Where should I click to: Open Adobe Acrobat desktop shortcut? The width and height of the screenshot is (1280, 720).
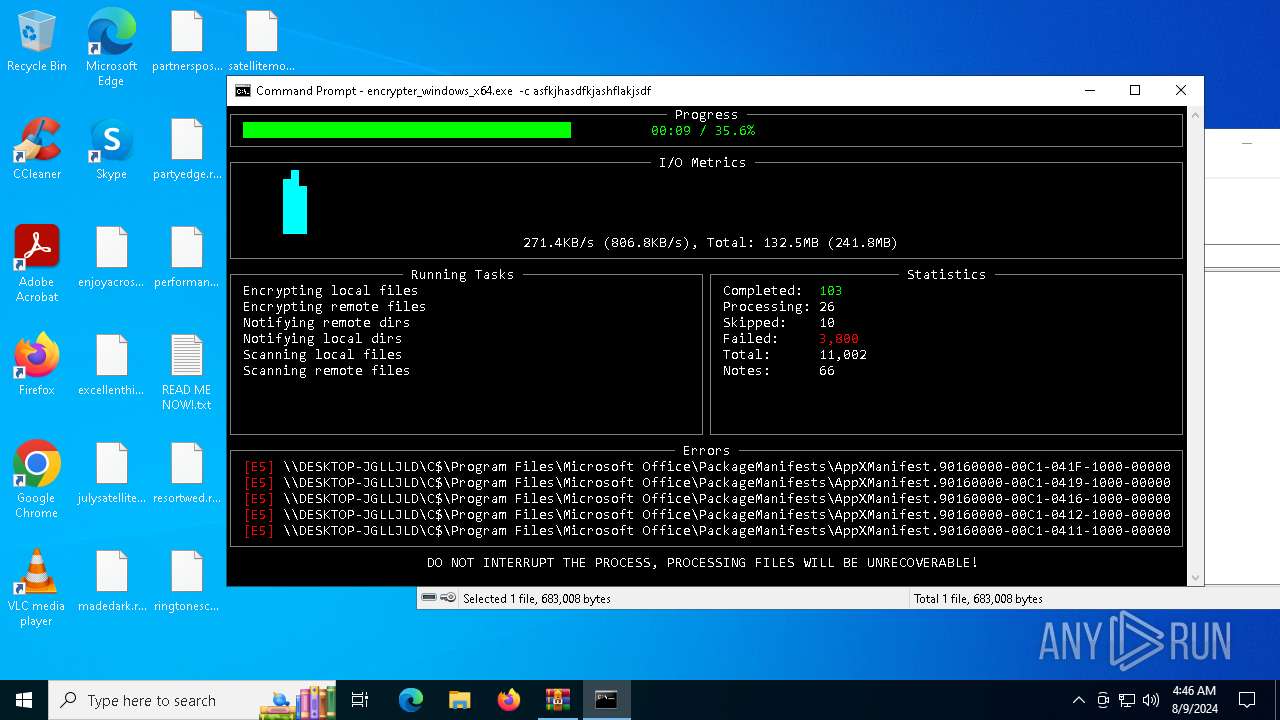click(x=37, y=264)
